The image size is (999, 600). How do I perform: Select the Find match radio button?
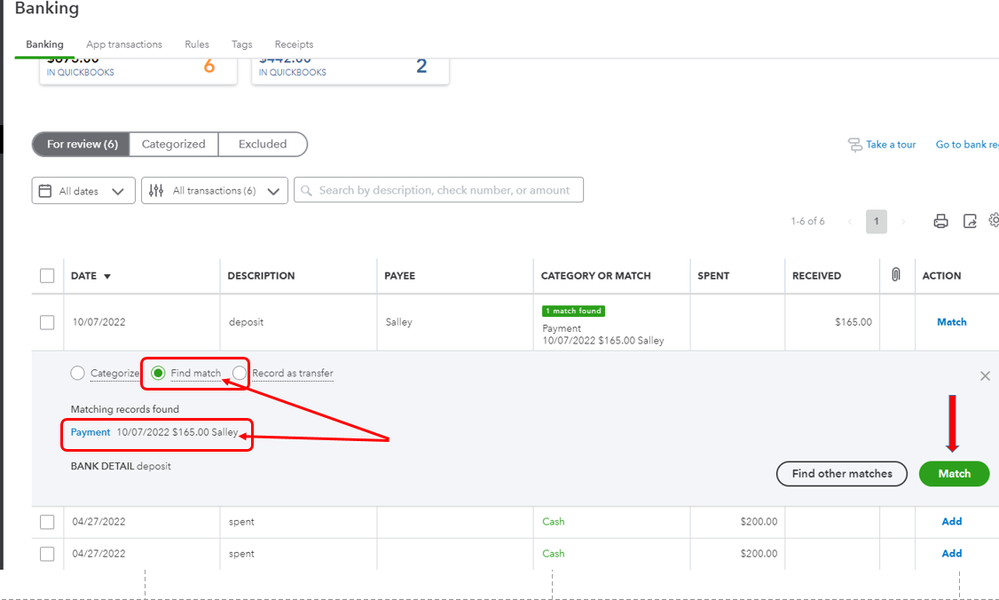158,373
